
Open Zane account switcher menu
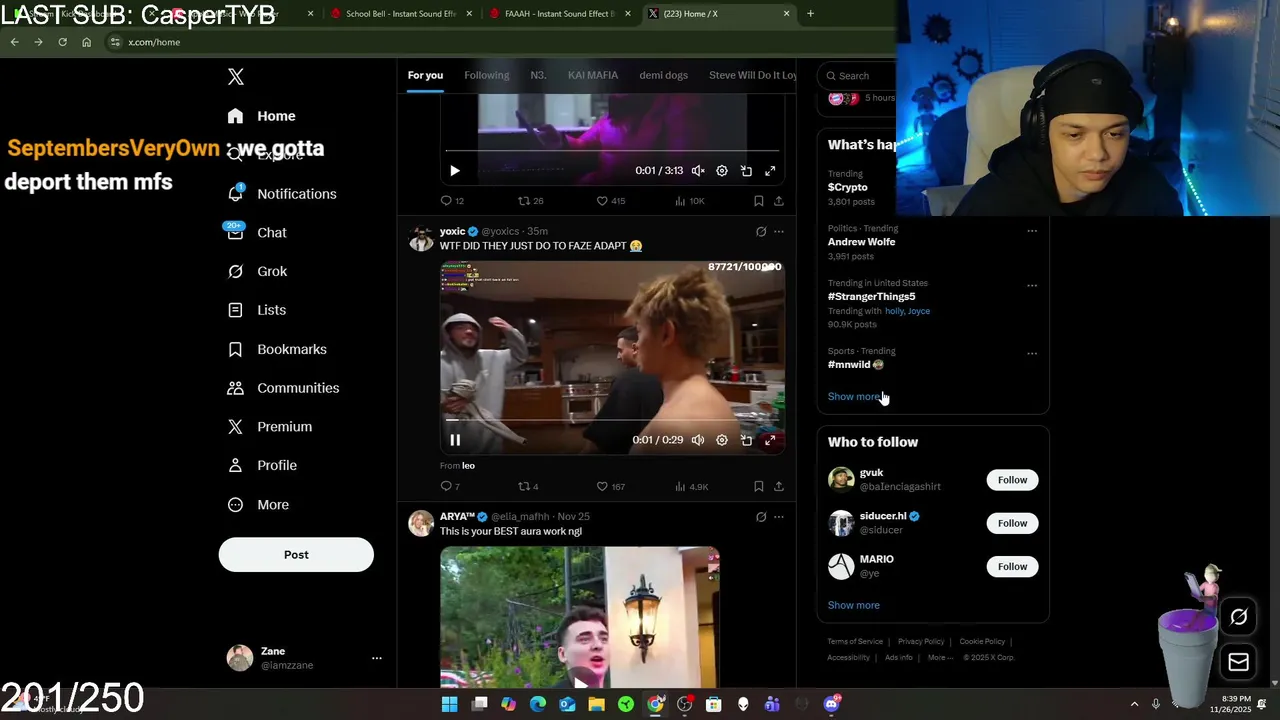(x=304, y=658)
